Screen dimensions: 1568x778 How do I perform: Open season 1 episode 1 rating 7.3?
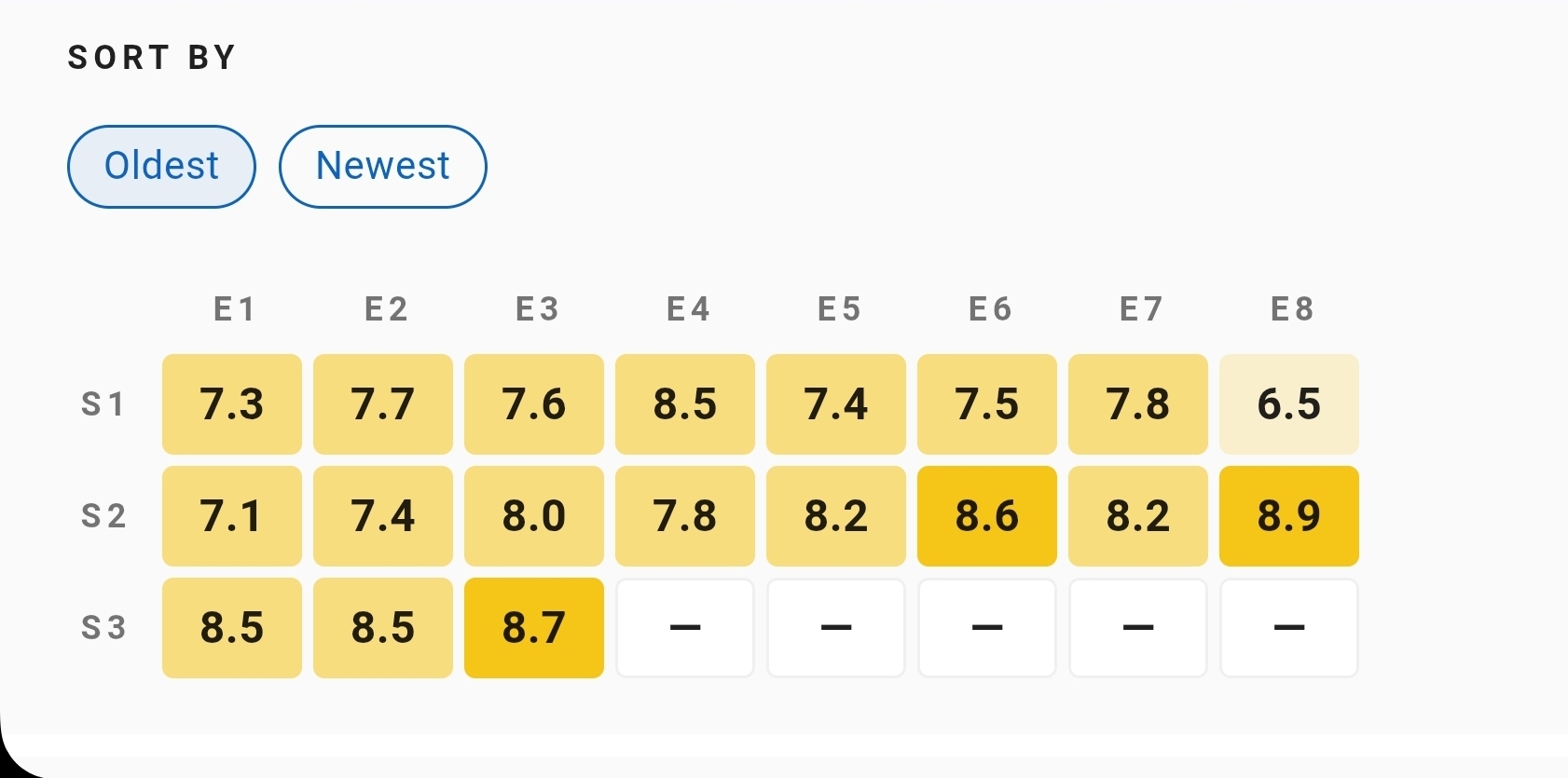pos(232,404)
